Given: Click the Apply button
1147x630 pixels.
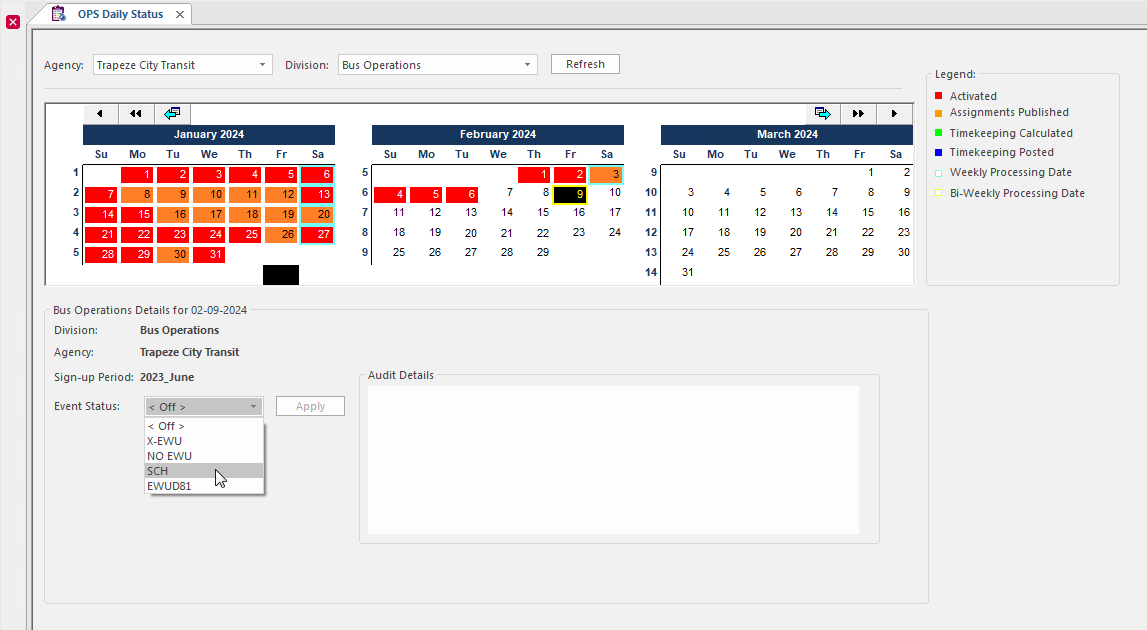Looking at the screenshot, I should pos(310,407).
